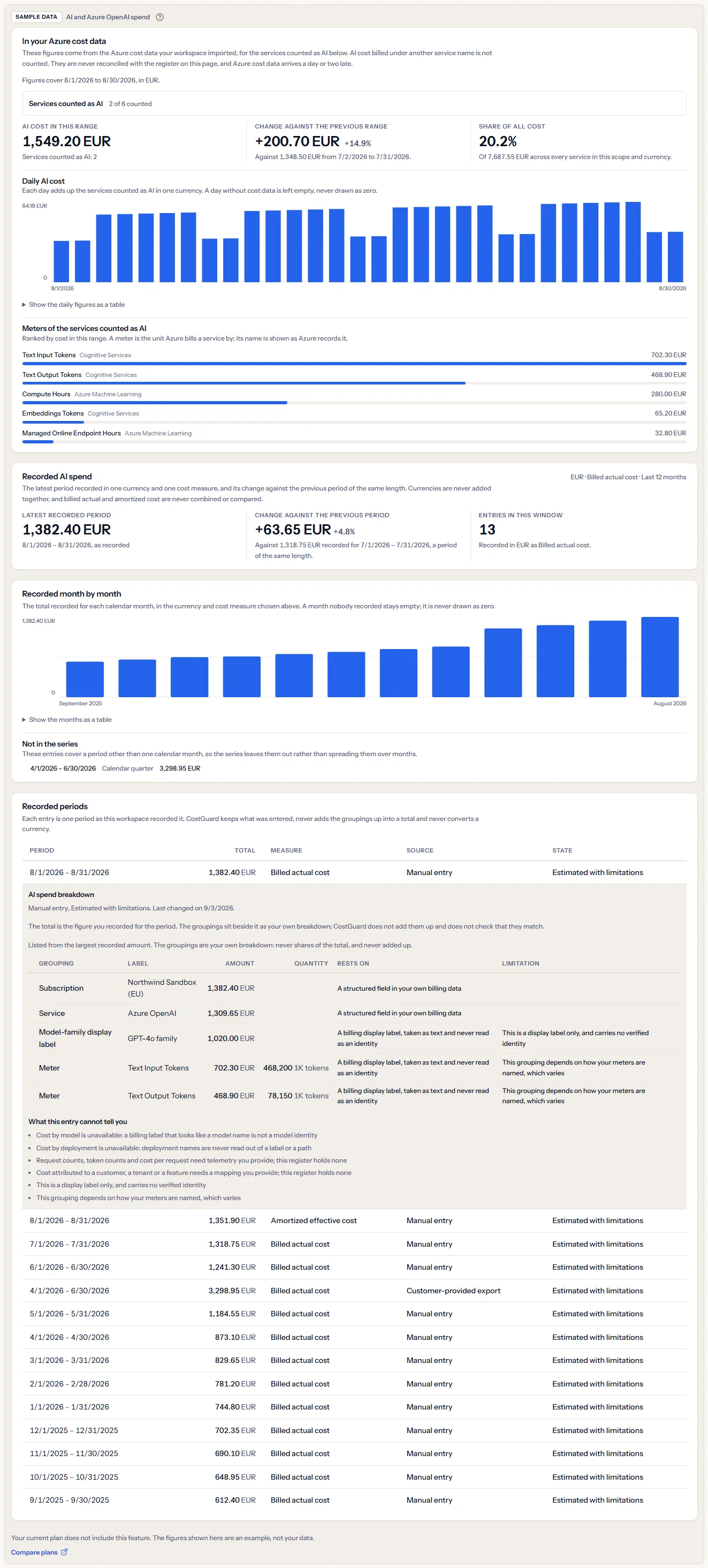Select the 12/1/2025 – 12/31/2025 period row
708x1568 pixels.
pyautogui.click(x=354, y=1430)
